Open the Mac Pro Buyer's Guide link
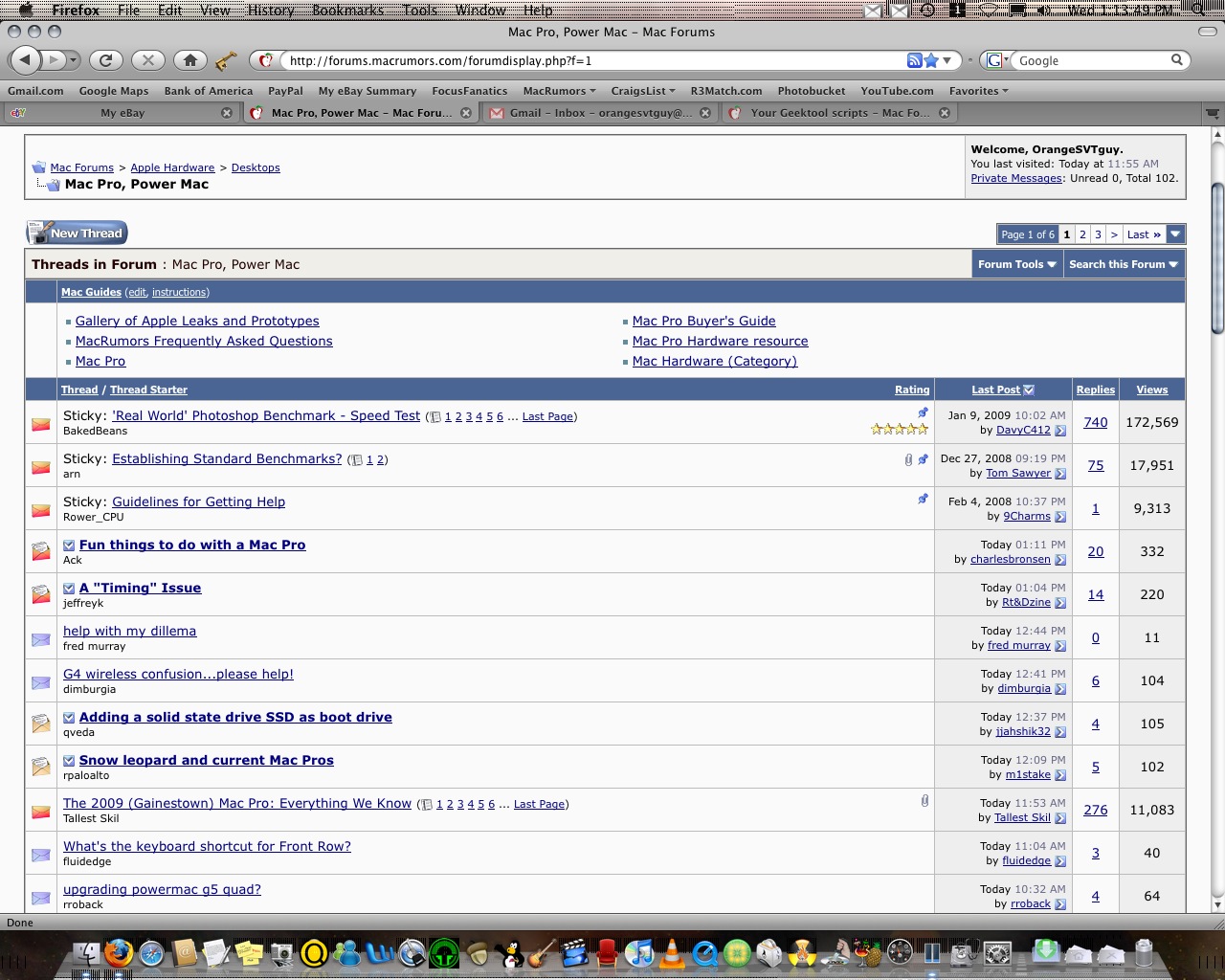Image resolution: width=1225 pixels, height=980 pixels. click(703, 322)
